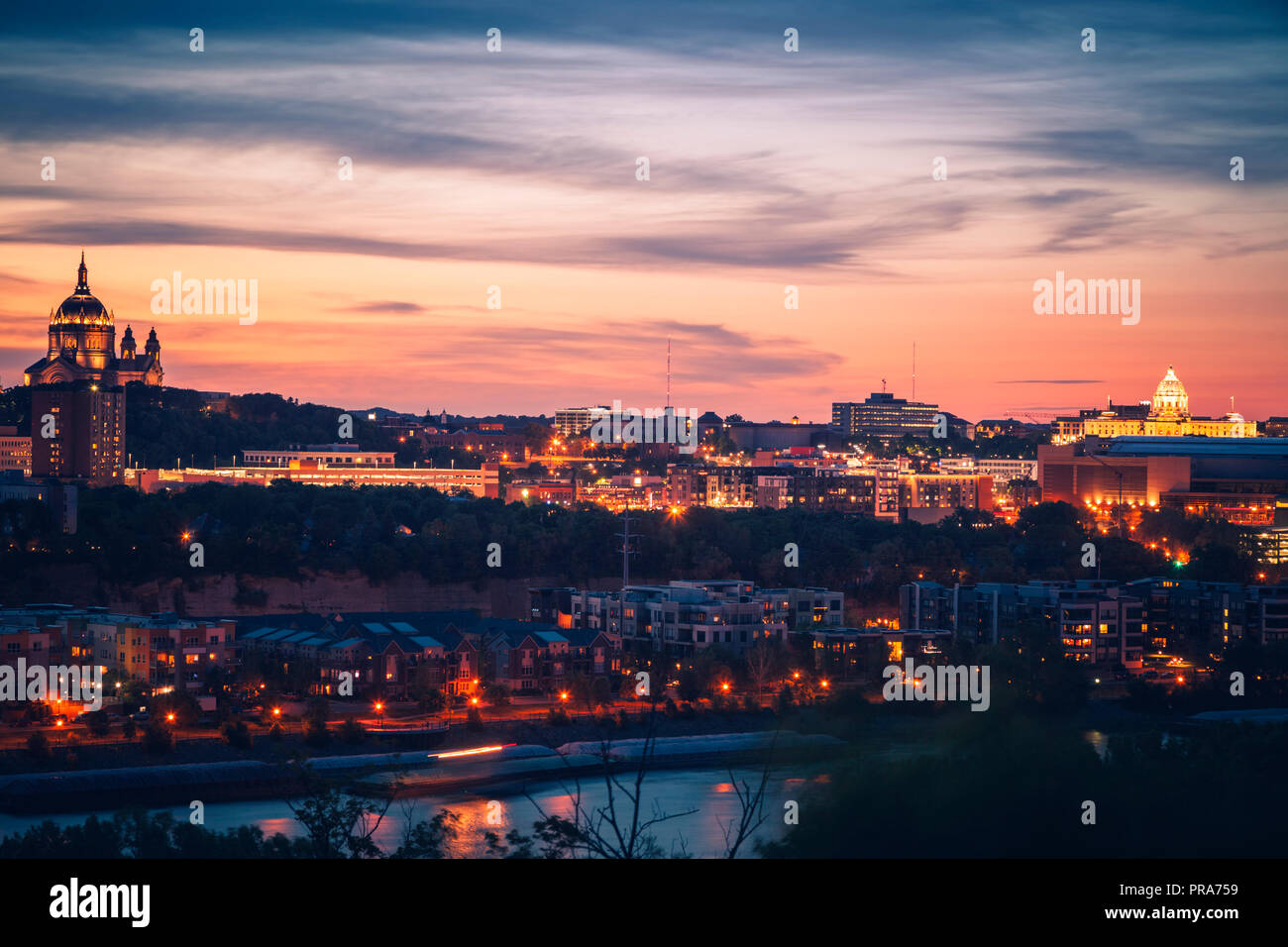Click the "www.alamy.com" text
Screen dimensions: 1288x947
[x=1173, y=913]
